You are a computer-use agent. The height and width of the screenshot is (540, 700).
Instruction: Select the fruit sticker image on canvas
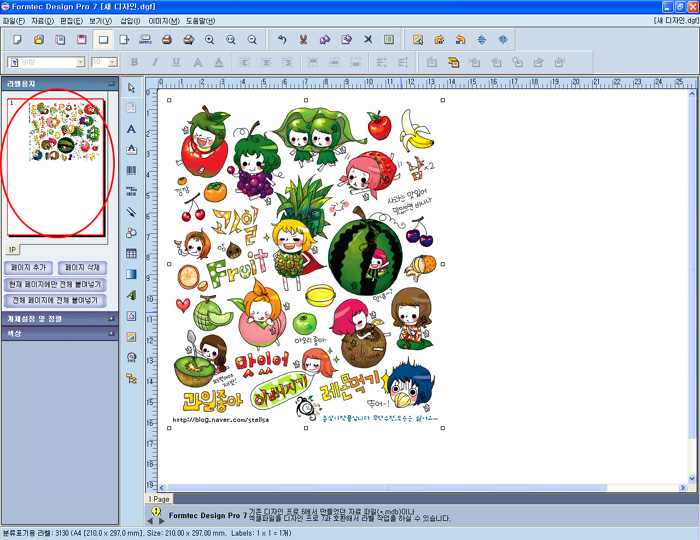tap(306, 264)
